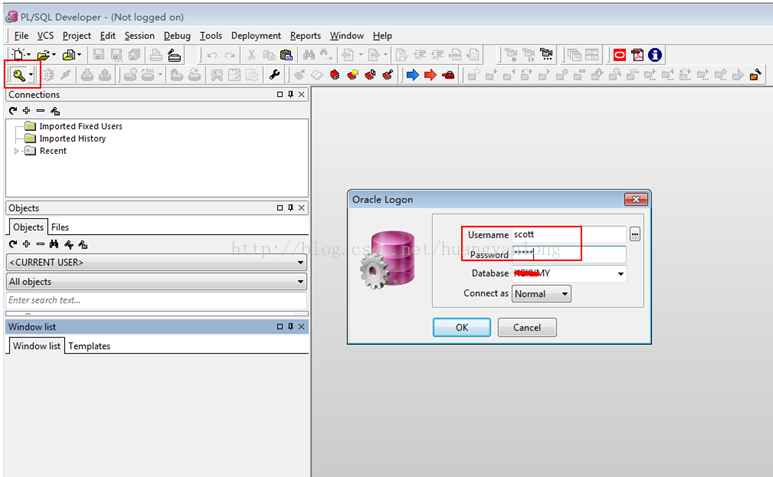Maximize the Objects panel square icon

(x=280, y=207)
